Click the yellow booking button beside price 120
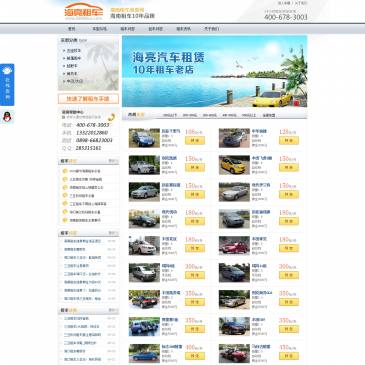 point(289,141)
